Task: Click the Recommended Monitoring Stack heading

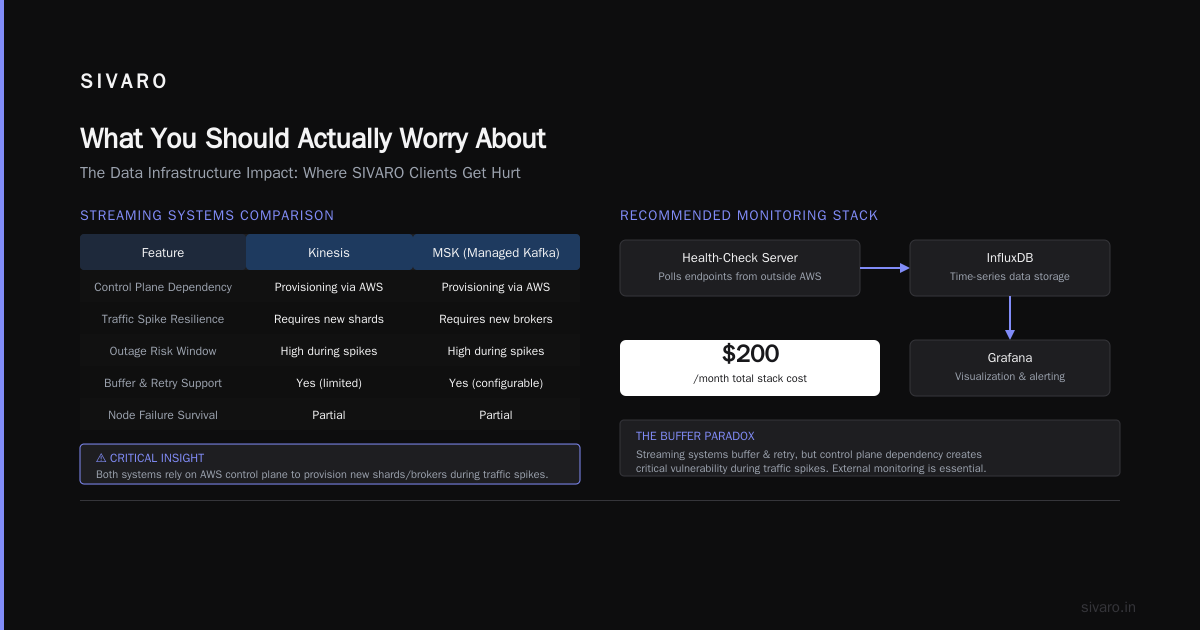Action: point(749,215)
